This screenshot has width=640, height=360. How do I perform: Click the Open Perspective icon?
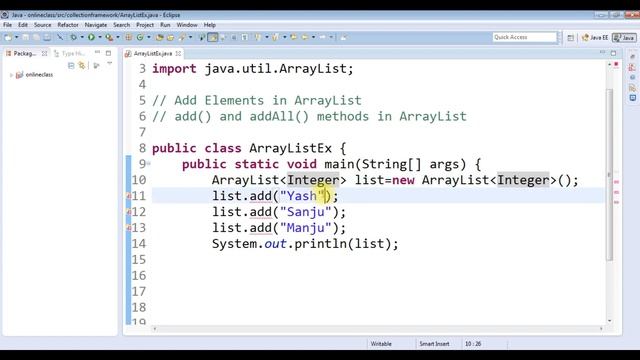pos(571,38)
